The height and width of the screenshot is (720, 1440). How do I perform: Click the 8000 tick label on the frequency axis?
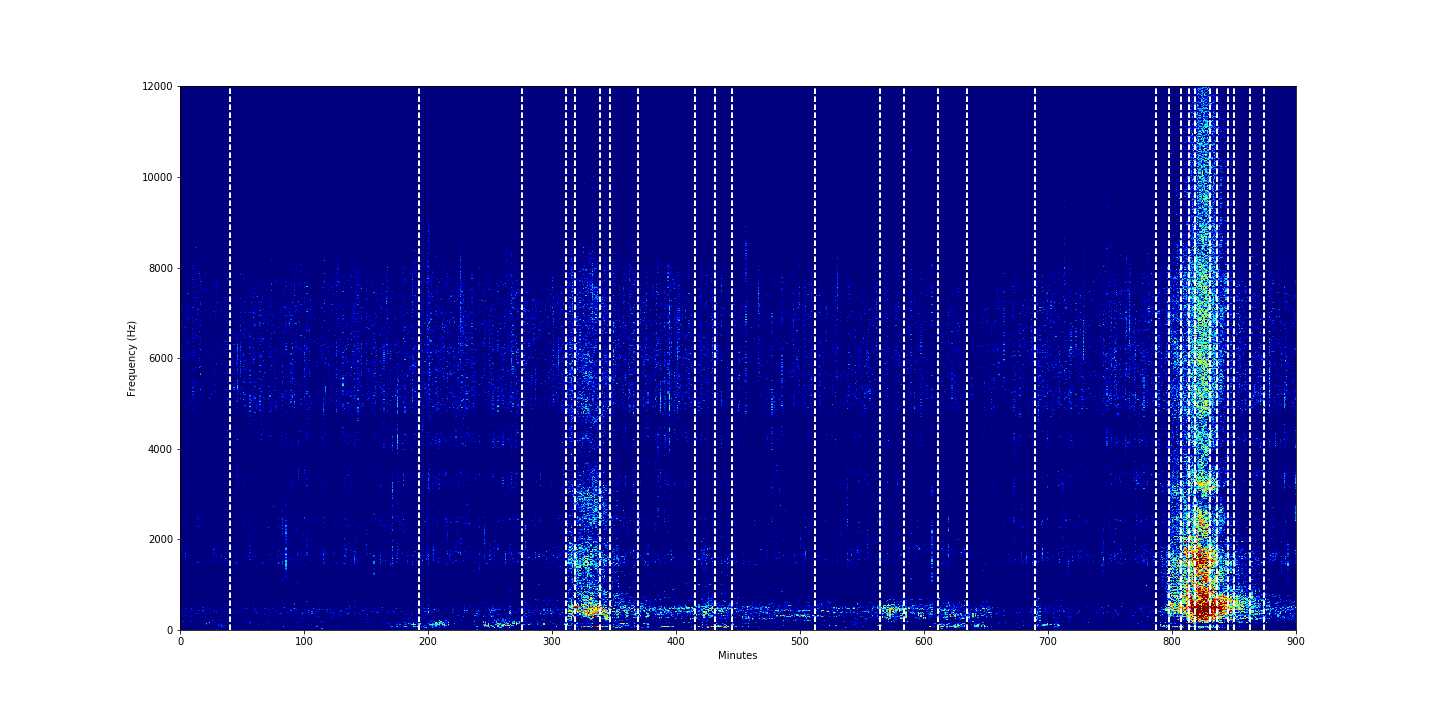click(x=160, y=268)
